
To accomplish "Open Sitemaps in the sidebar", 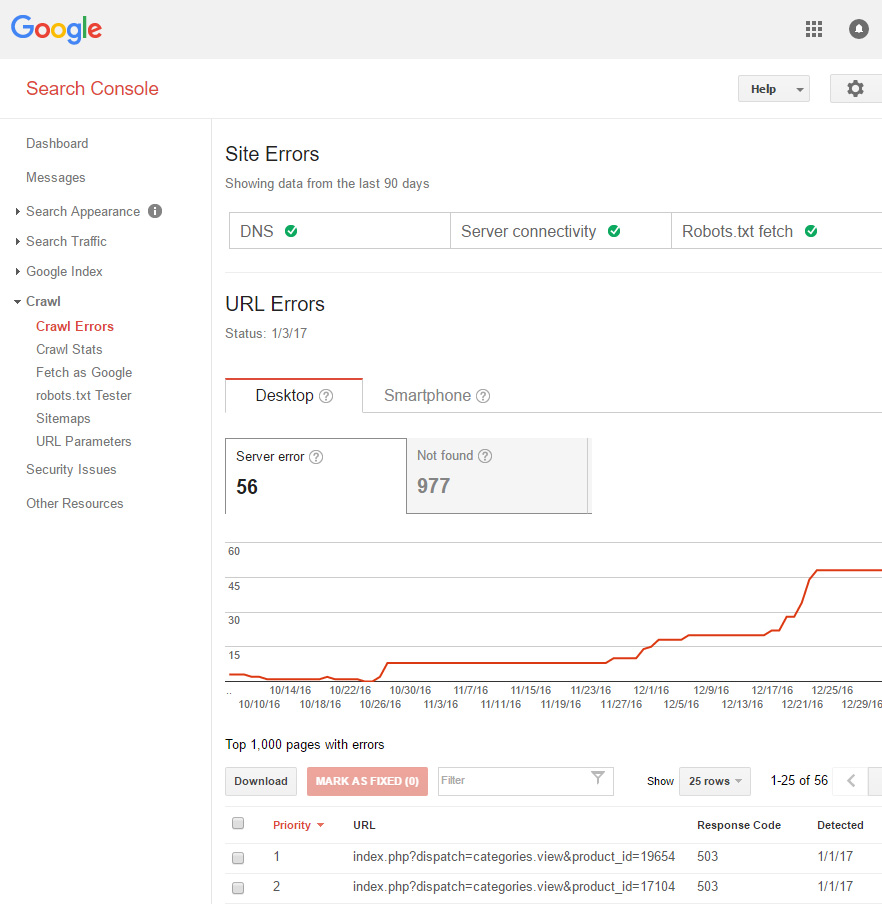I will 63,419.
